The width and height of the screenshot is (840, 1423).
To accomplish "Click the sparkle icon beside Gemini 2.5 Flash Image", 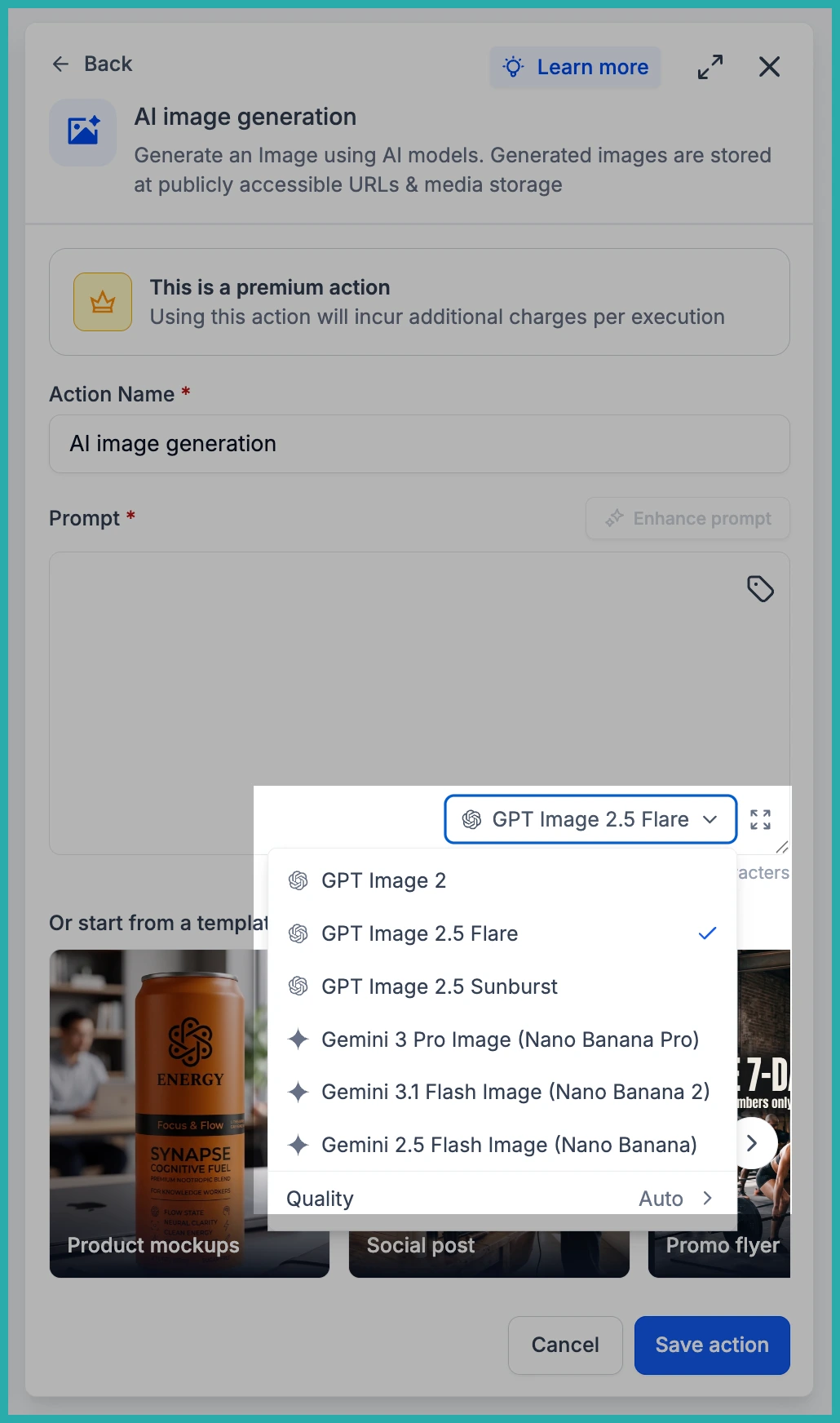I will click(x=298, y=1145).
